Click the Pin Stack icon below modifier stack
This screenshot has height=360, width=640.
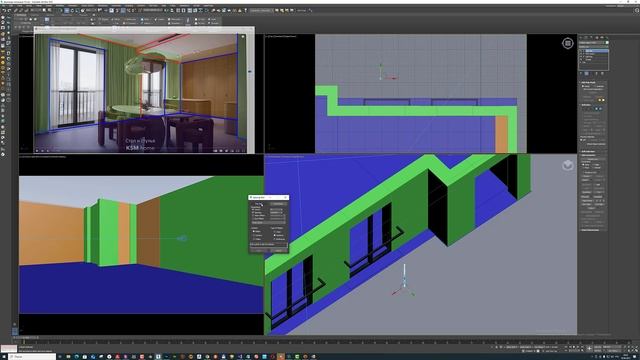581,73
